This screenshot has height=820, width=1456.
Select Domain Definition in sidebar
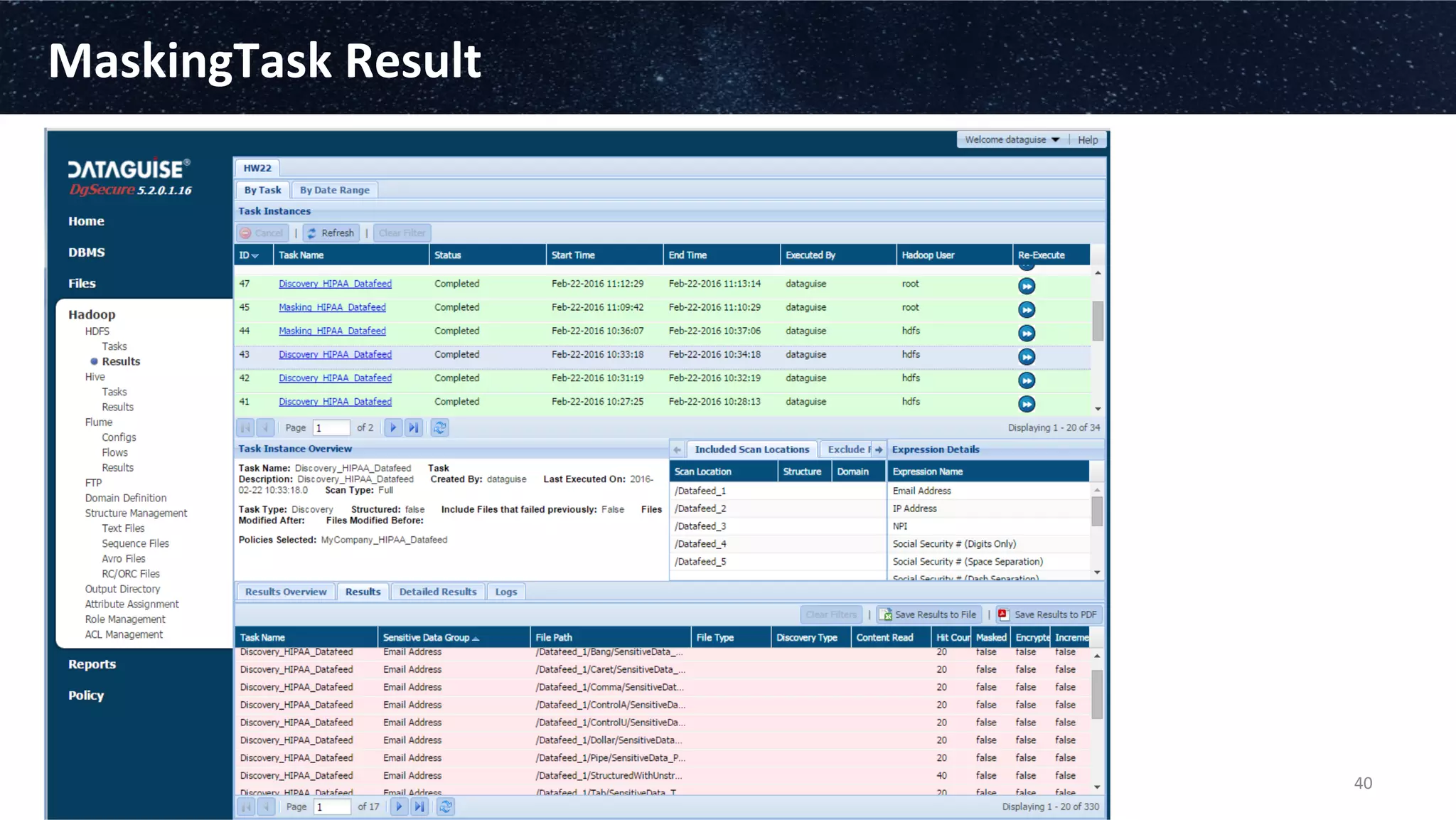coord(126,498)
